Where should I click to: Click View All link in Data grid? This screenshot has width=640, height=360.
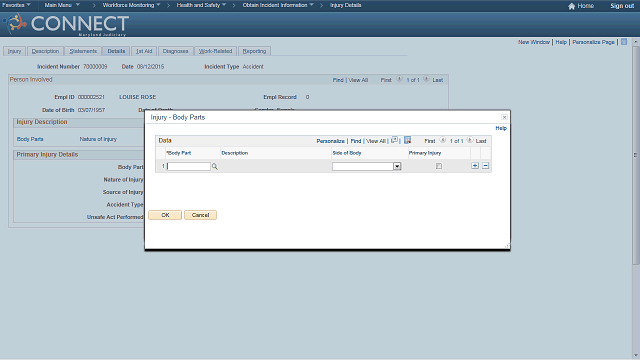click(376, 141)
